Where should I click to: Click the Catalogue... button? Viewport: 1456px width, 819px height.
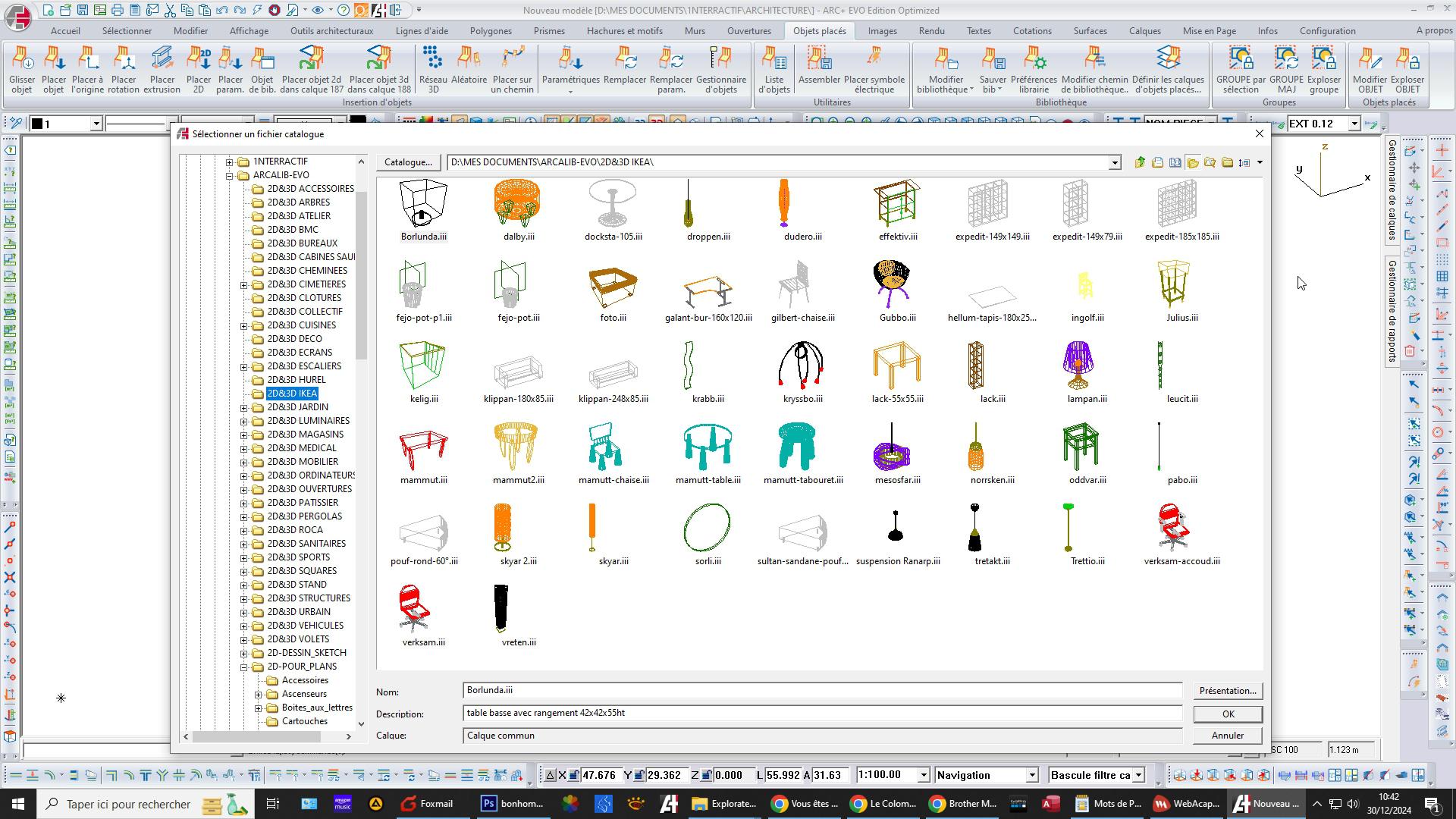tap(408, 162)
